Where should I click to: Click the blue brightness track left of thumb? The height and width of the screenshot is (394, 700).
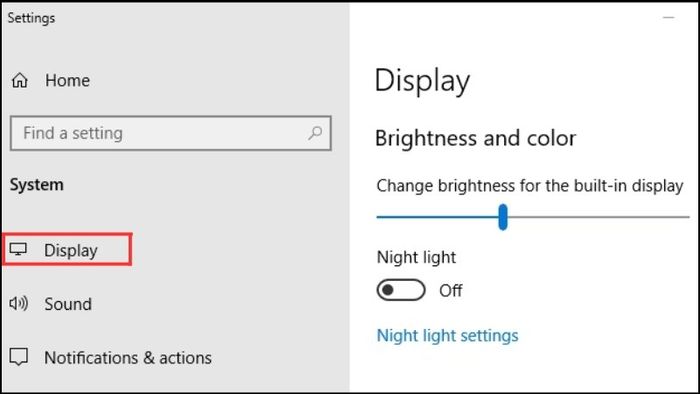[438, 217]
